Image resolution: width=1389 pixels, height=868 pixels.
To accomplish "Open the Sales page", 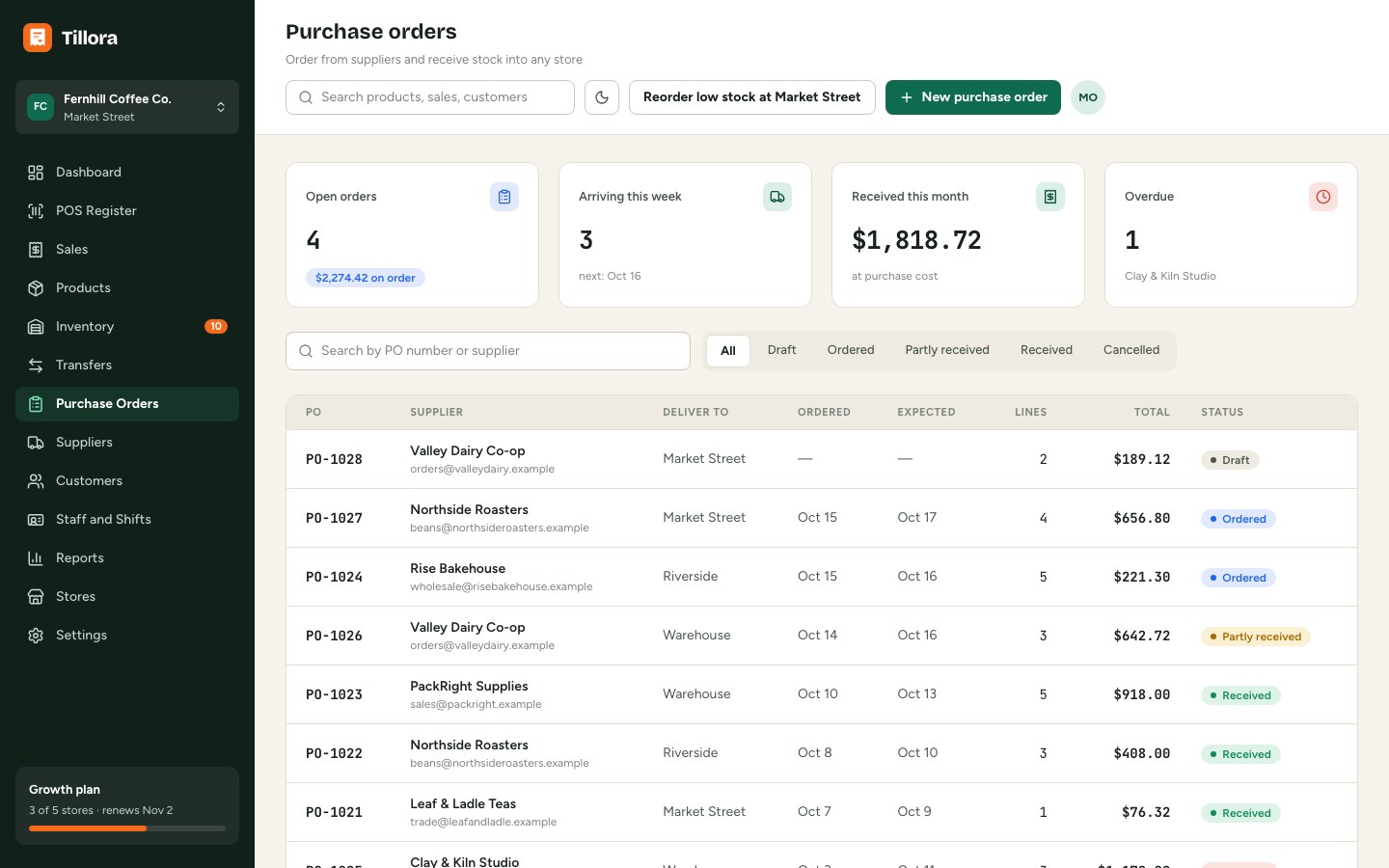I will 127,250.
